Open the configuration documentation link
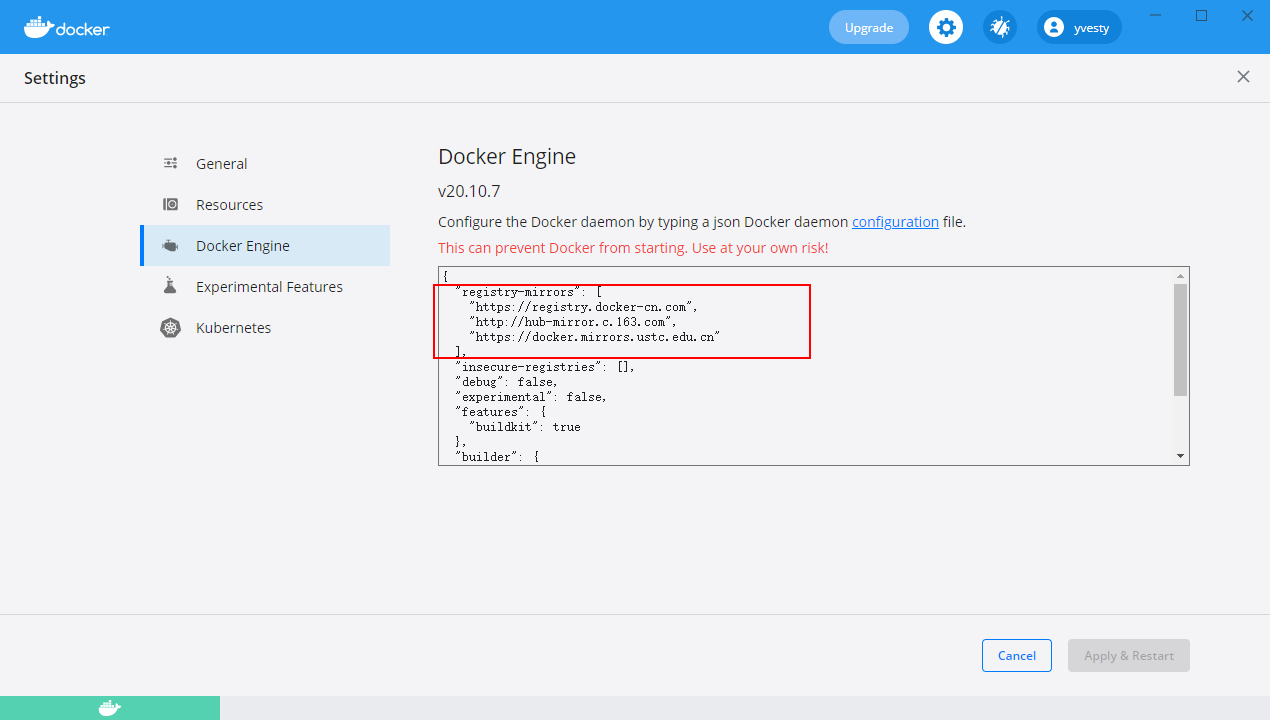The width and height of the screenshot is (1270, 720). 894,221
